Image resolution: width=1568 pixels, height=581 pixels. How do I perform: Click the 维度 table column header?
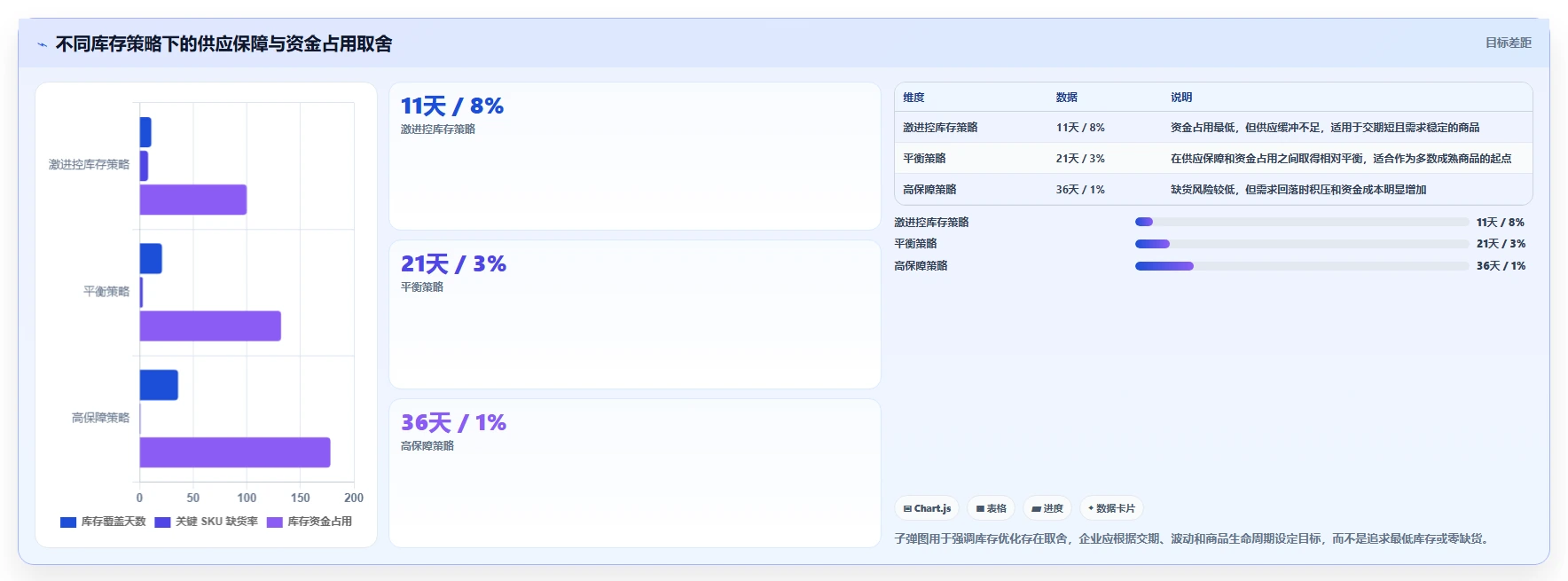click(x=913, y=98)
